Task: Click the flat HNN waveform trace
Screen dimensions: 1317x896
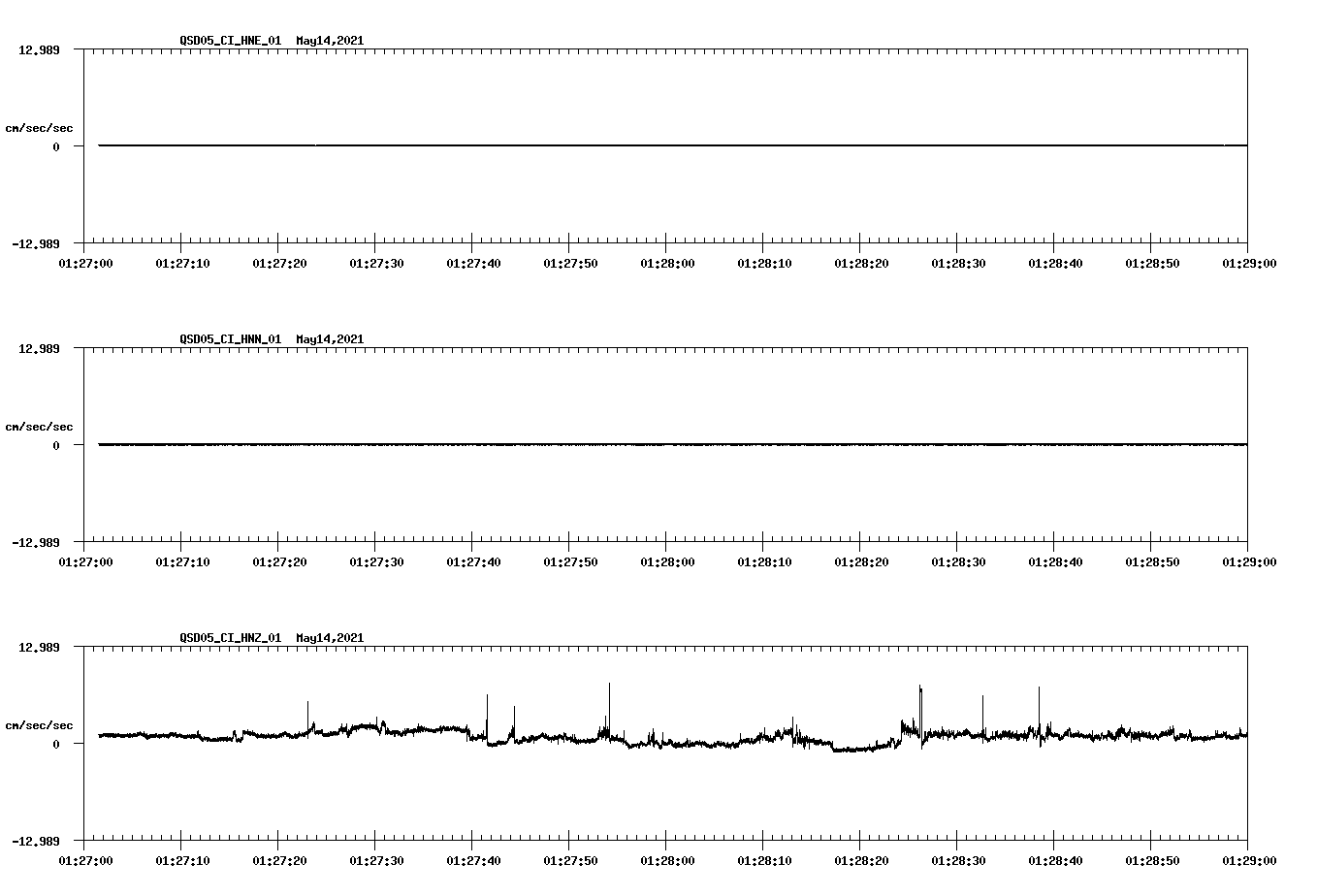Action: [x=582, y=445]
